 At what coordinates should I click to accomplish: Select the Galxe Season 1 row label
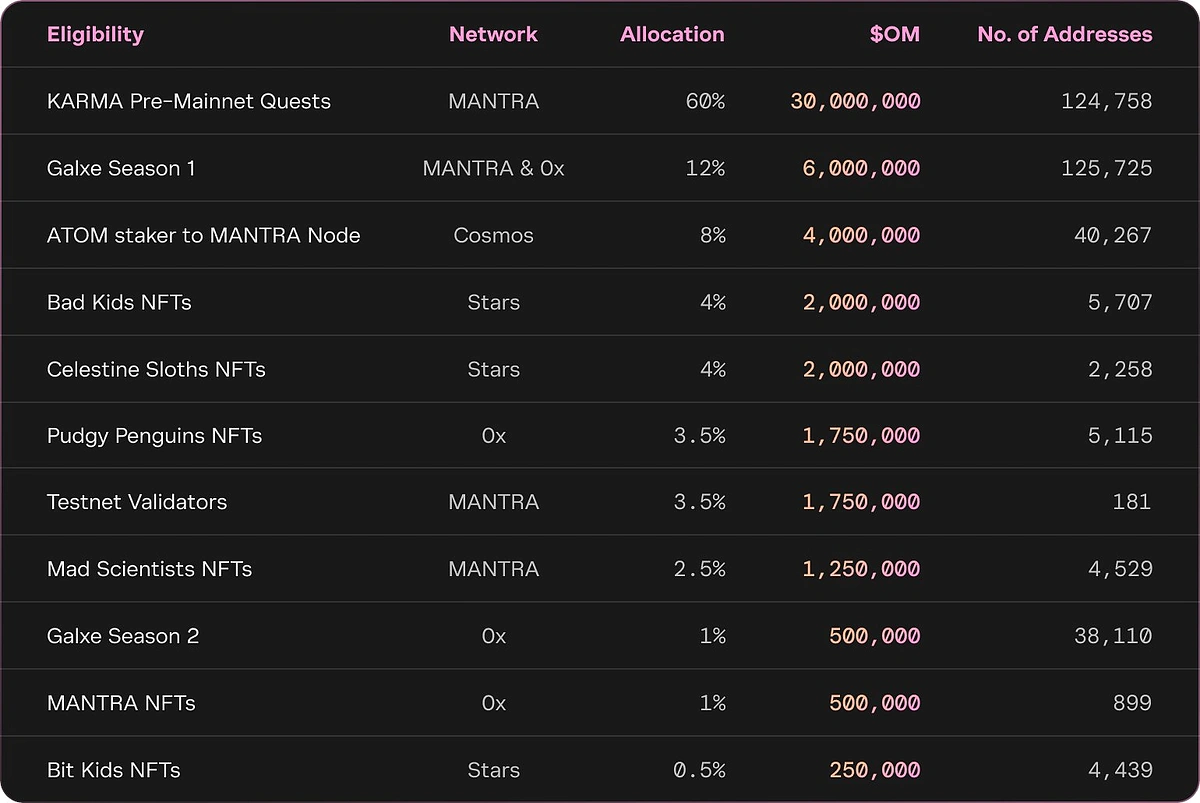point(121,168)
